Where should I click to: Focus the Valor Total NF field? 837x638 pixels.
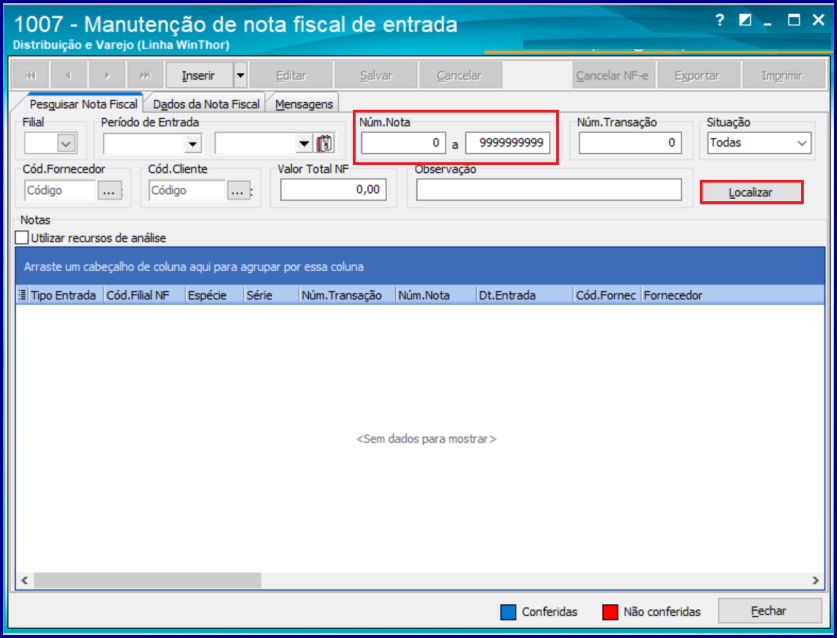click(x=333, y=190)
